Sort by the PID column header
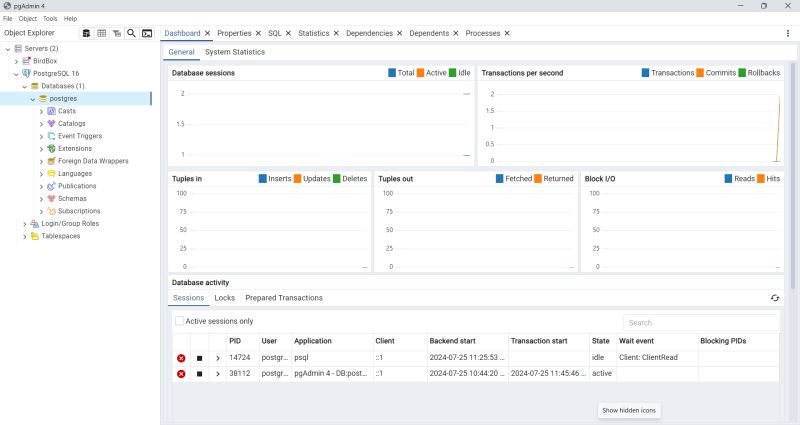This screenshot has height=425, width=800. [x=235, y=341]
